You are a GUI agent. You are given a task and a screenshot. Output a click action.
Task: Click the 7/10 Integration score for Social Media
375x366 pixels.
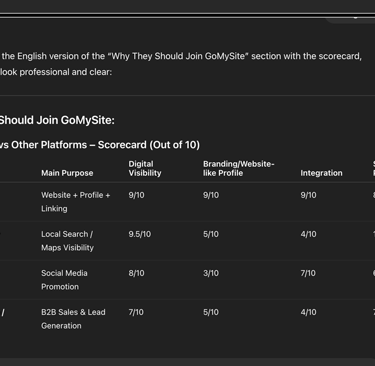click(308, 273)
